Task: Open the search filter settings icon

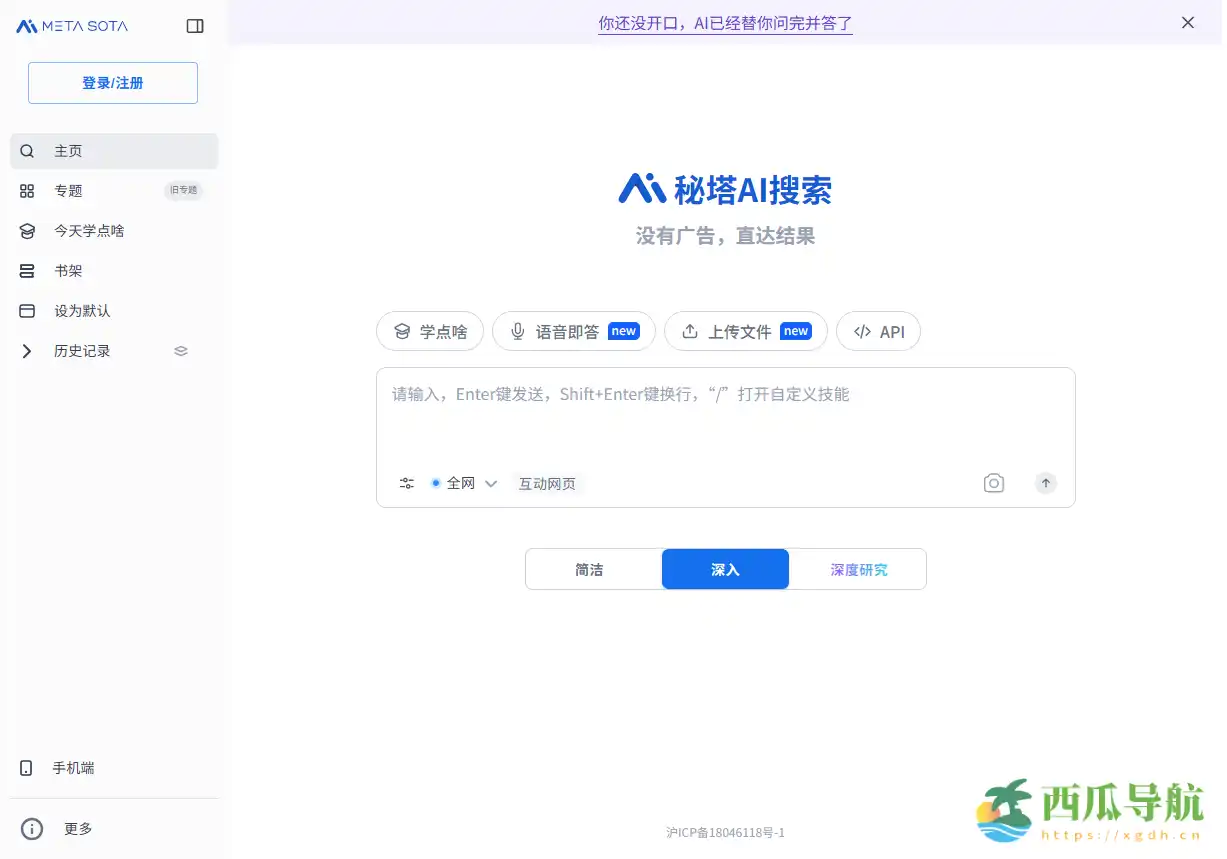Action: (406, 482)
